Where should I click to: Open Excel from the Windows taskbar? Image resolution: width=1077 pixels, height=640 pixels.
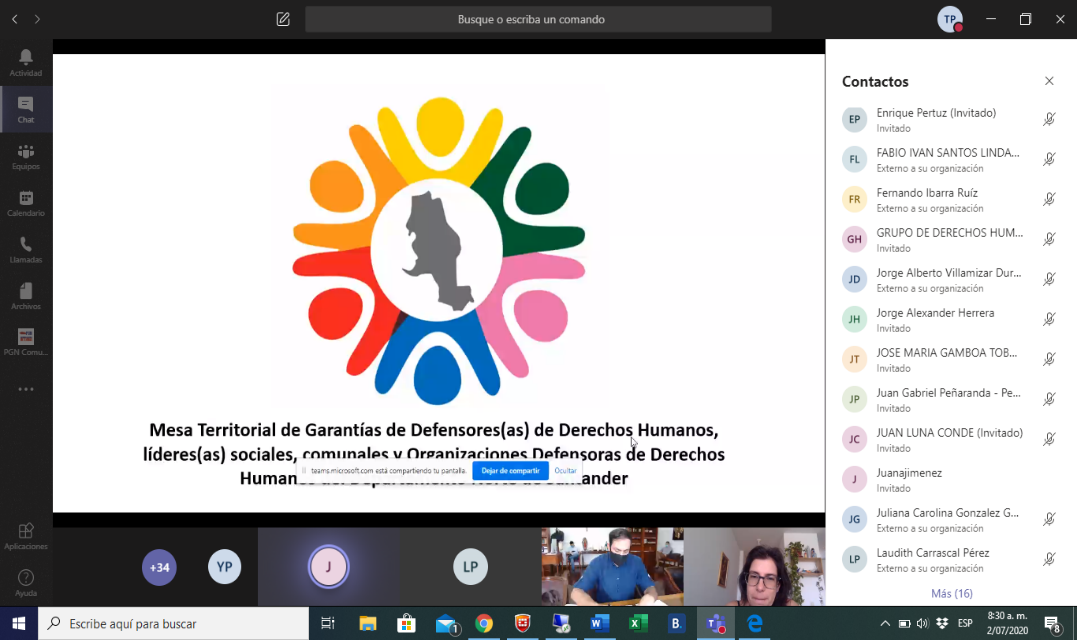pos(637,624)
